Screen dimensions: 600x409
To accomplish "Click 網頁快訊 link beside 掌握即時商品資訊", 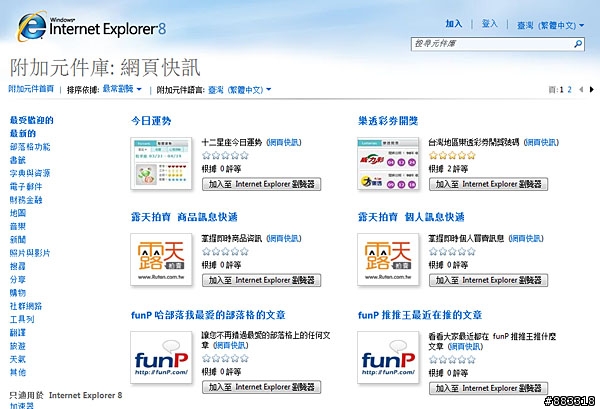I will 284,238.
